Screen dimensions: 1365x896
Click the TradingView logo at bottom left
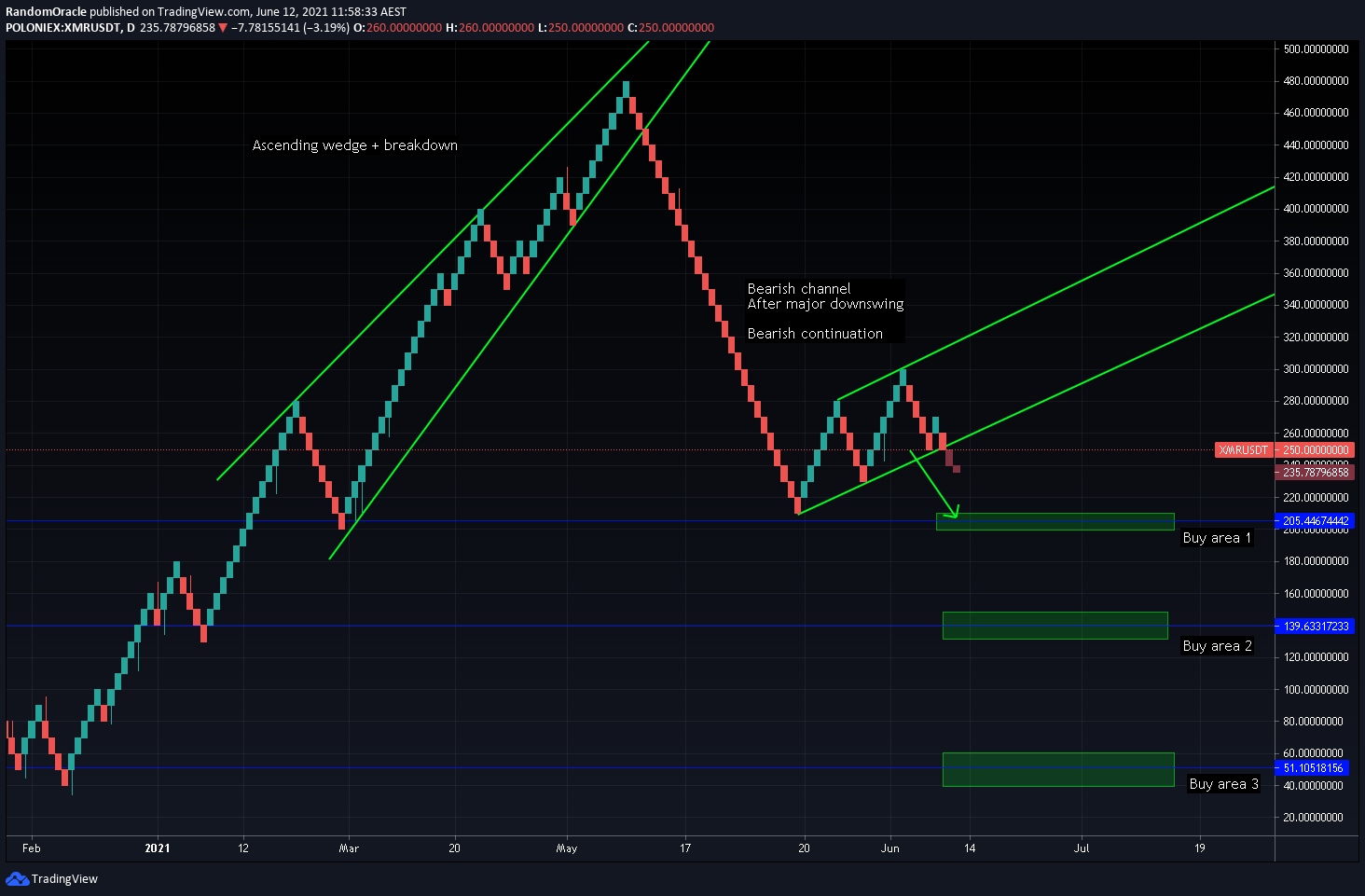[x=51, y=878]
